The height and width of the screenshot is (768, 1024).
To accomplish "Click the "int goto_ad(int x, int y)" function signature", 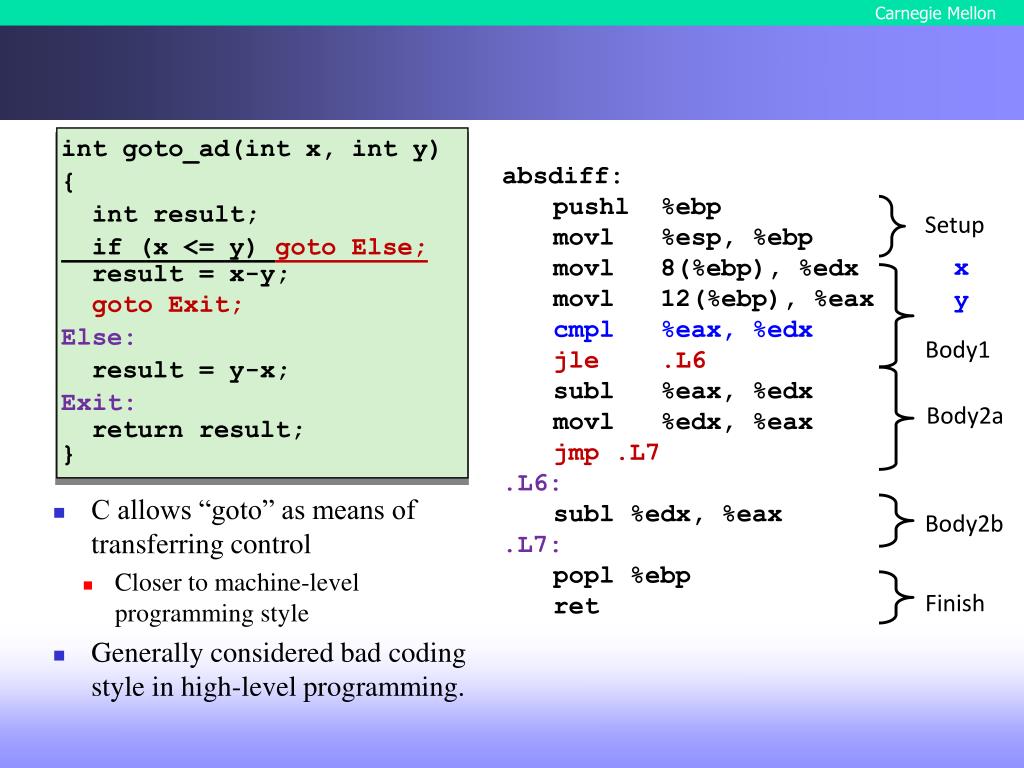I will coord(250,150).
